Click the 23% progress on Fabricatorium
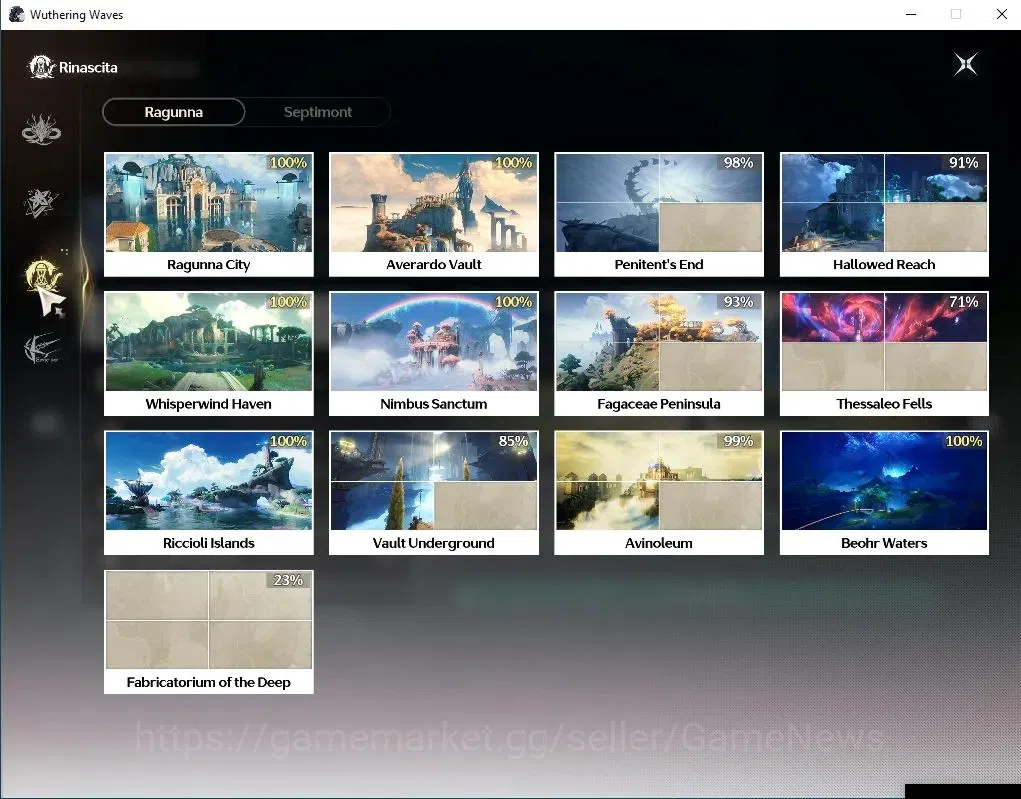The width and height of the screenshot is (1021, 799). (288, 580)
